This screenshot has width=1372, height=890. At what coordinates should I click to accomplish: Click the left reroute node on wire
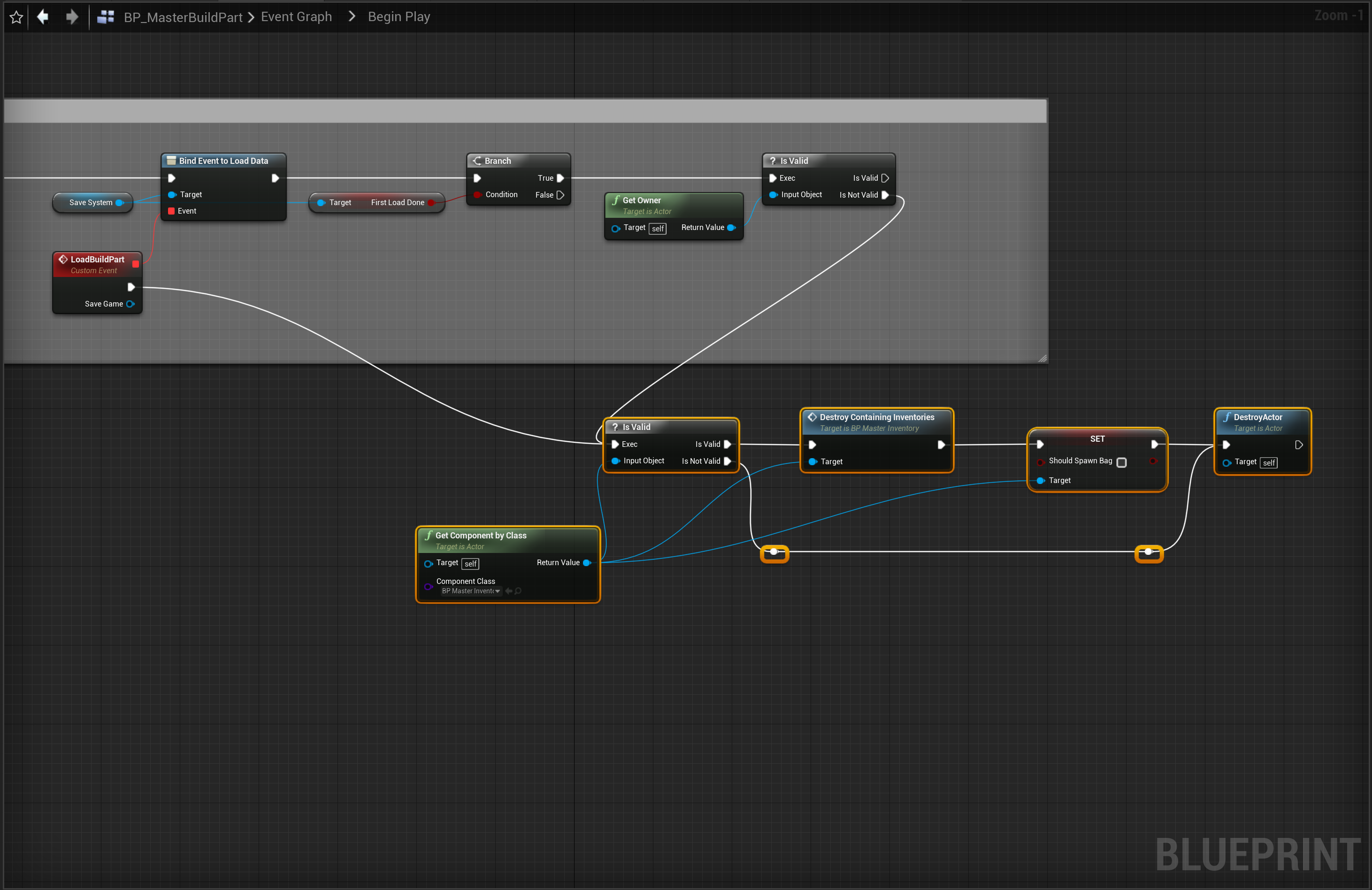(774, 552)
